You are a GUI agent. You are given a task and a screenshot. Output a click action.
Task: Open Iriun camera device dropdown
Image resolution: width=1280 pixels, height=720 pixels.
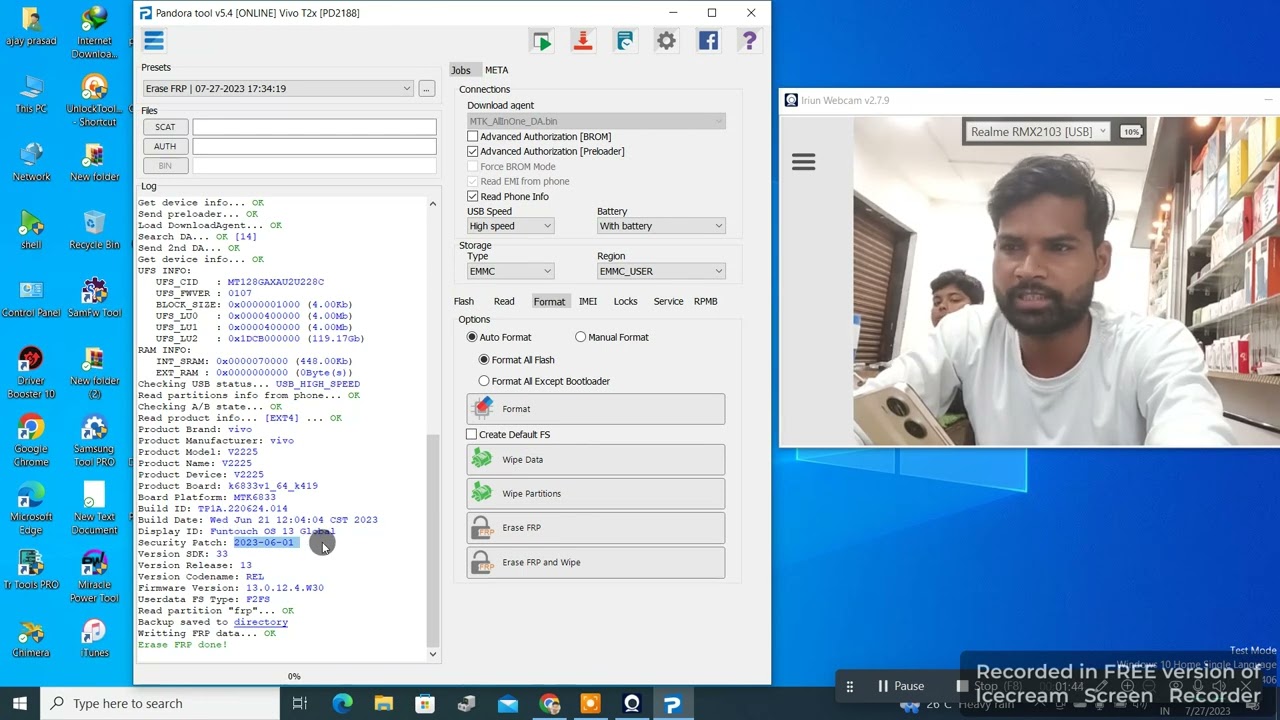[1038, 132]
